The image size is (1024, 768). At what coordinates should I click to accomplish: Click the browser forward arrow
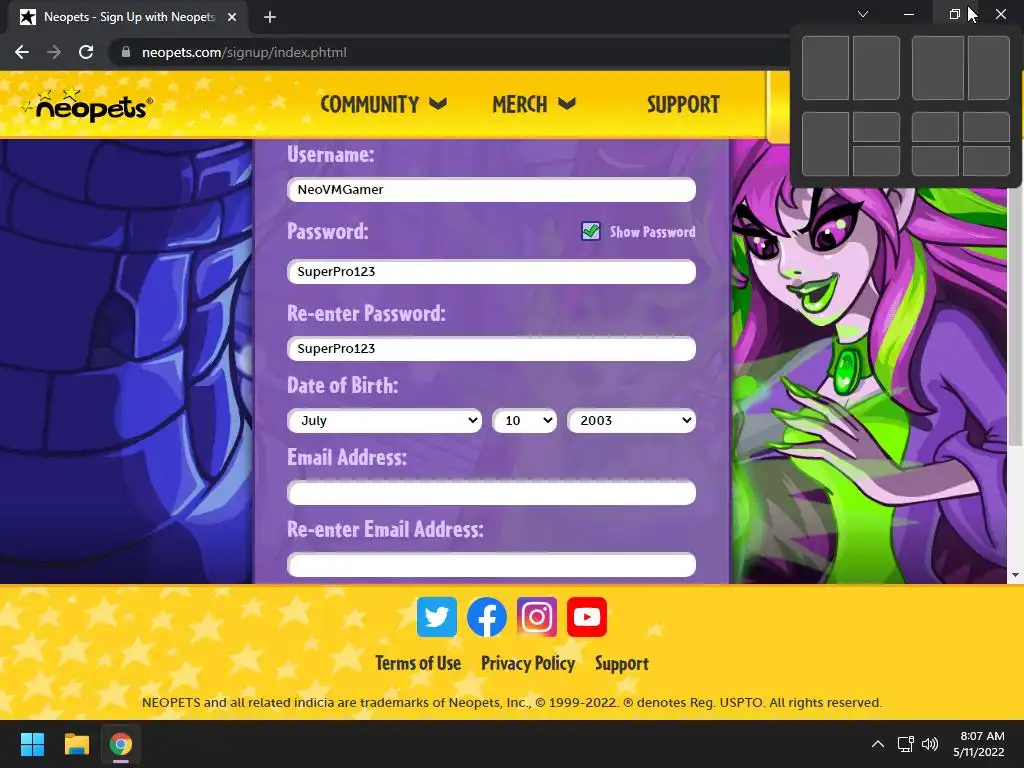click(54, 52)
